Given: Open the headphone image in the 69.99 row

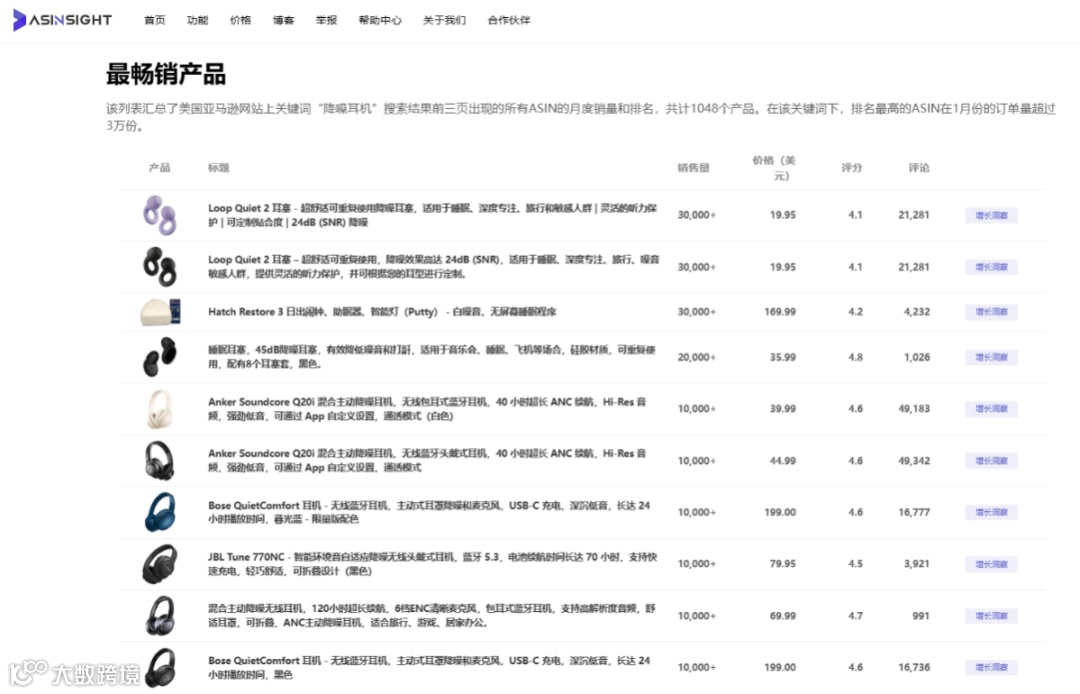Looking at the screenshot, I should point(160,616).
